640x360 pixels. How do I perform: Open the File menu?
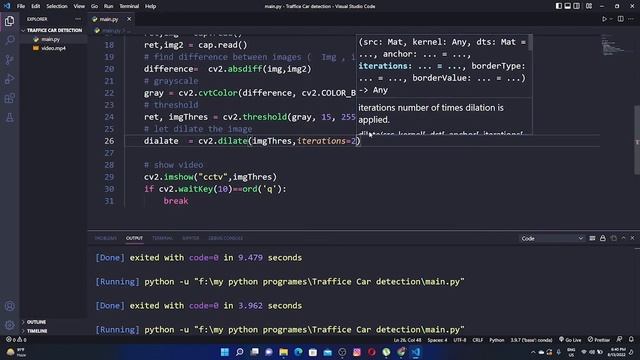click(x=21, y=6)
